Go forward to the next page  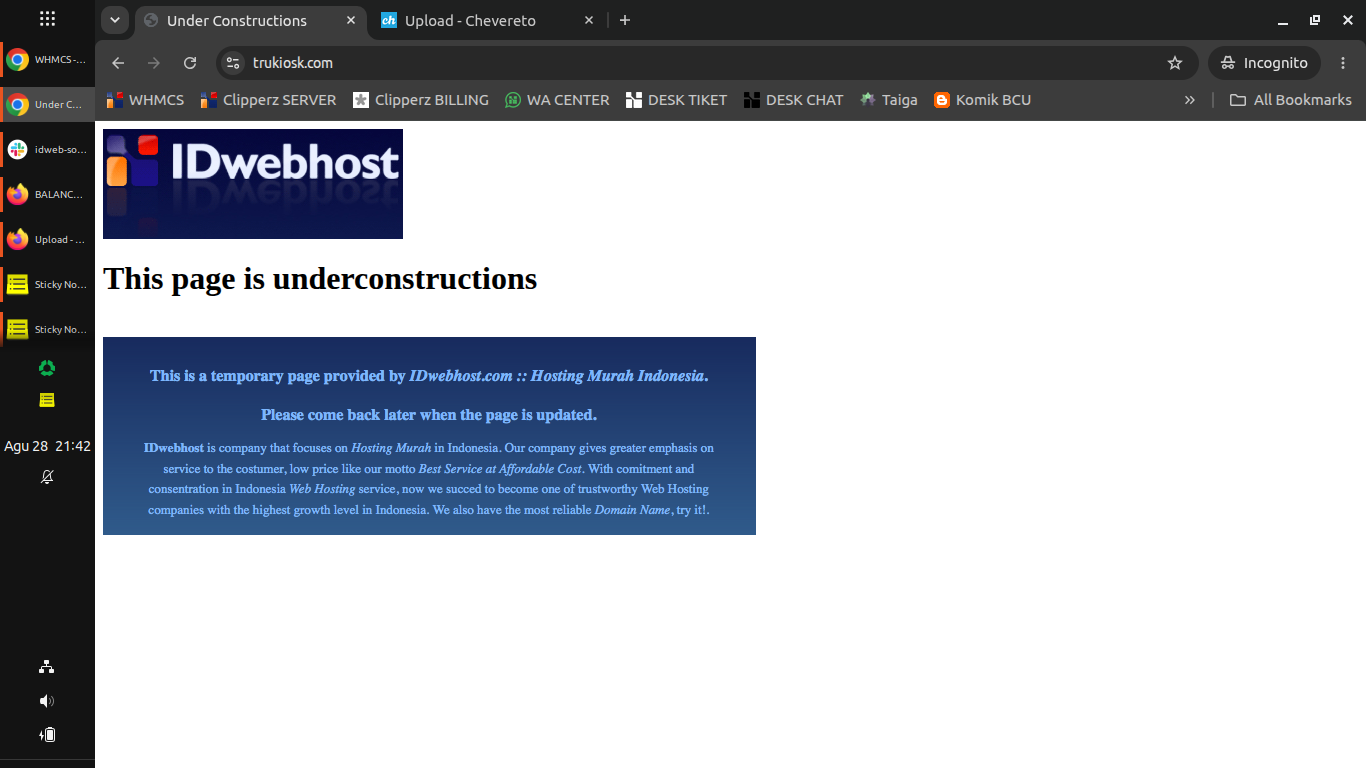pos(154,63)
